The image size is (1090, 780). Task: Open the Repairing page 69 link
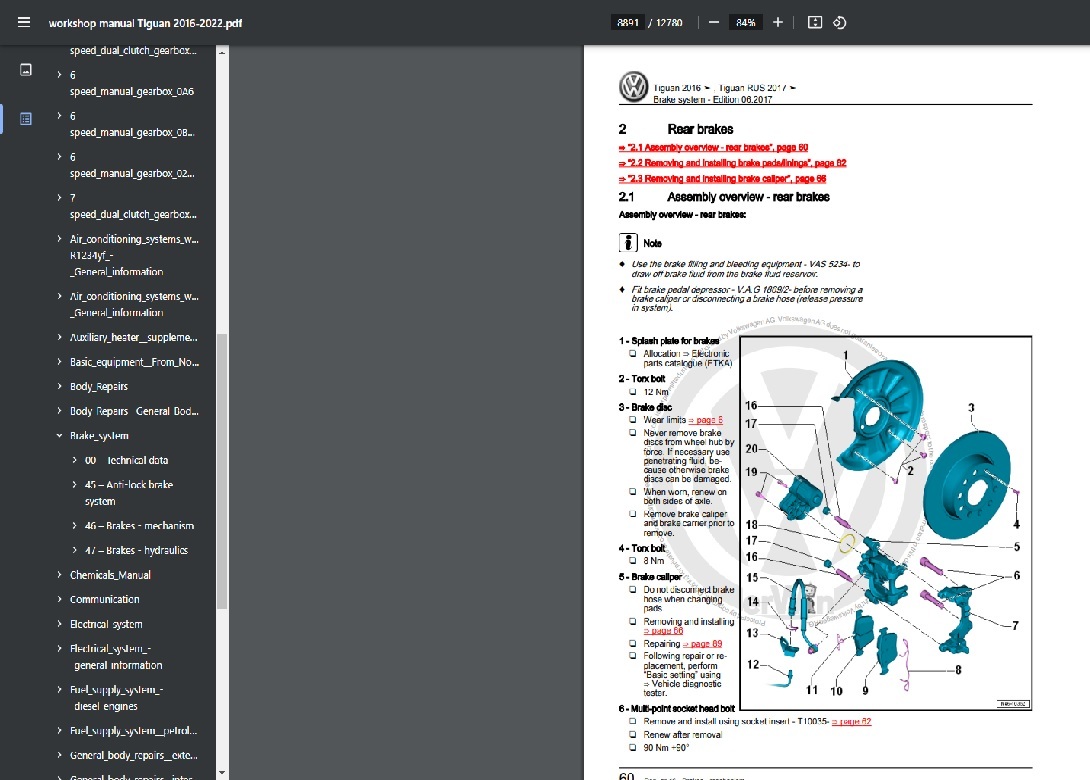coord(702,644)
